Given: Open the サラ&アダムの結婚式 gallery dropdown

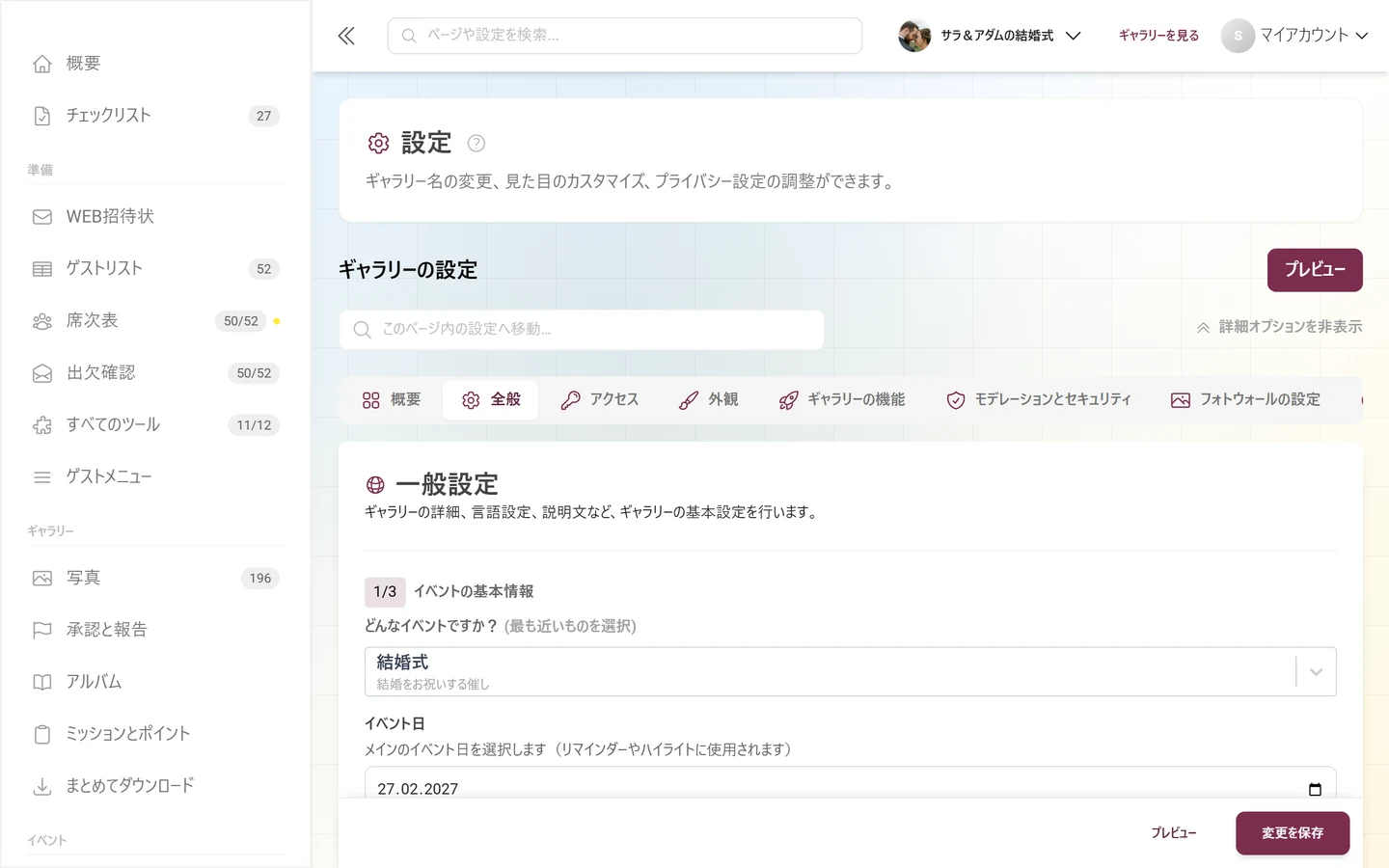Looking at the screenshot, I should pos(991,36).
